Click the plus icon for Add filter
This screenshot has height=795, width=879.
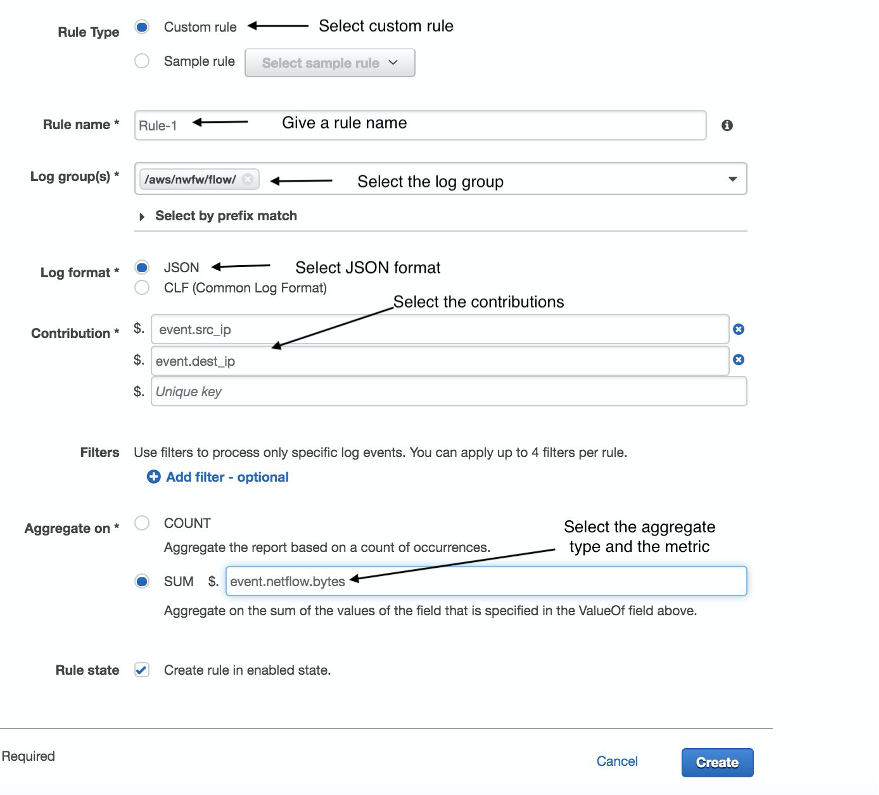(x=154, y=477)
